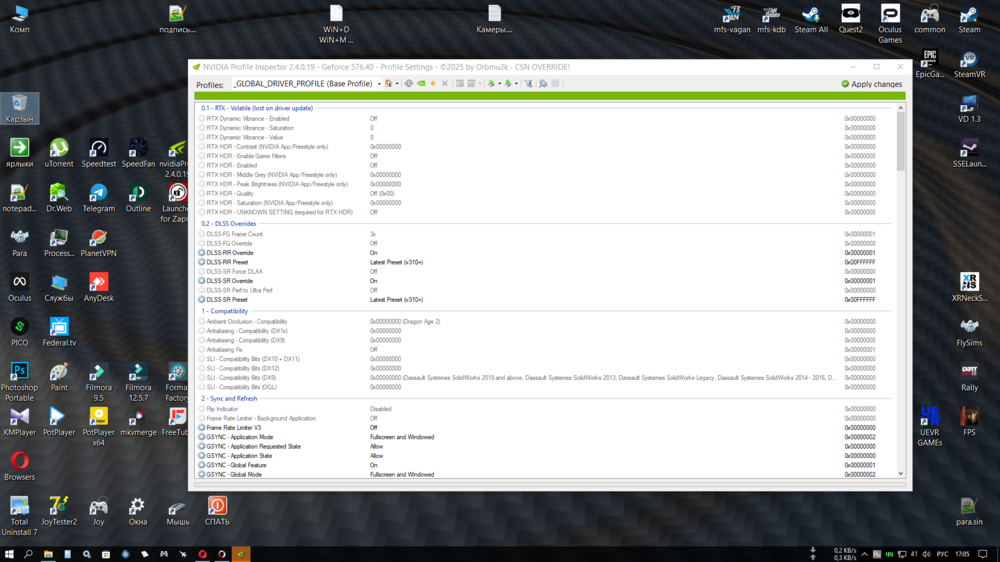Screen dimensions: 1000x562
Task: Open the PlanetVPN desktop icon
Action: tap(98, 242)
